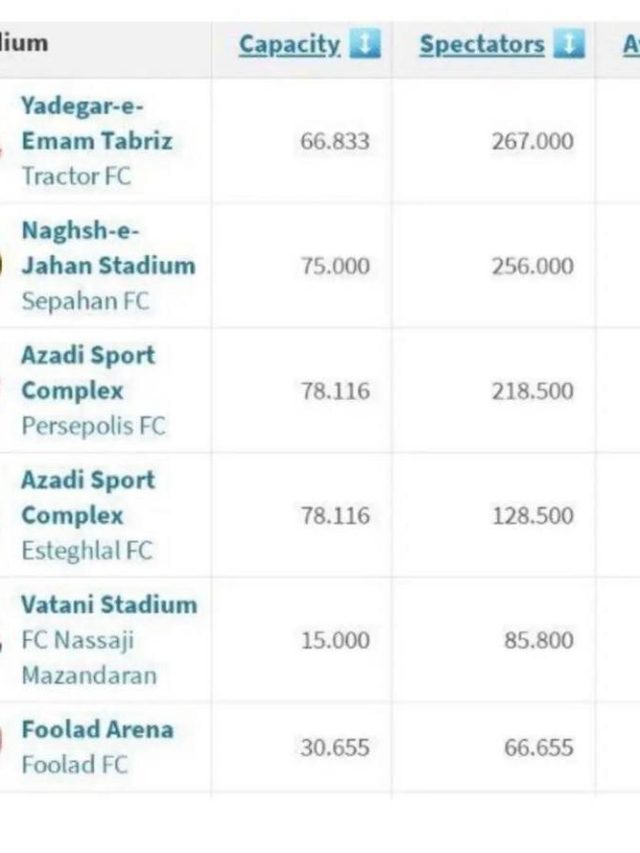Image resolution: width=640 pixels, height=853 pixels.
Task: Click the Foolad FC club name
Action: 75,764
